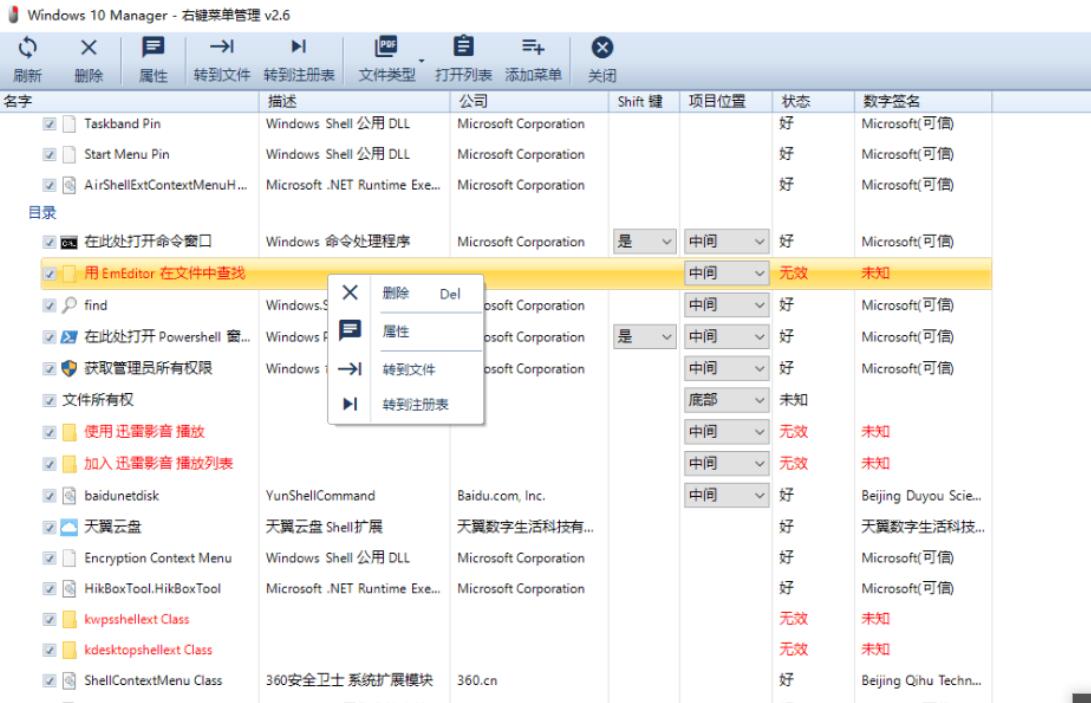Sort by the 描述 column header
The image size is (1091, 703).
click(x=355, y=102)
